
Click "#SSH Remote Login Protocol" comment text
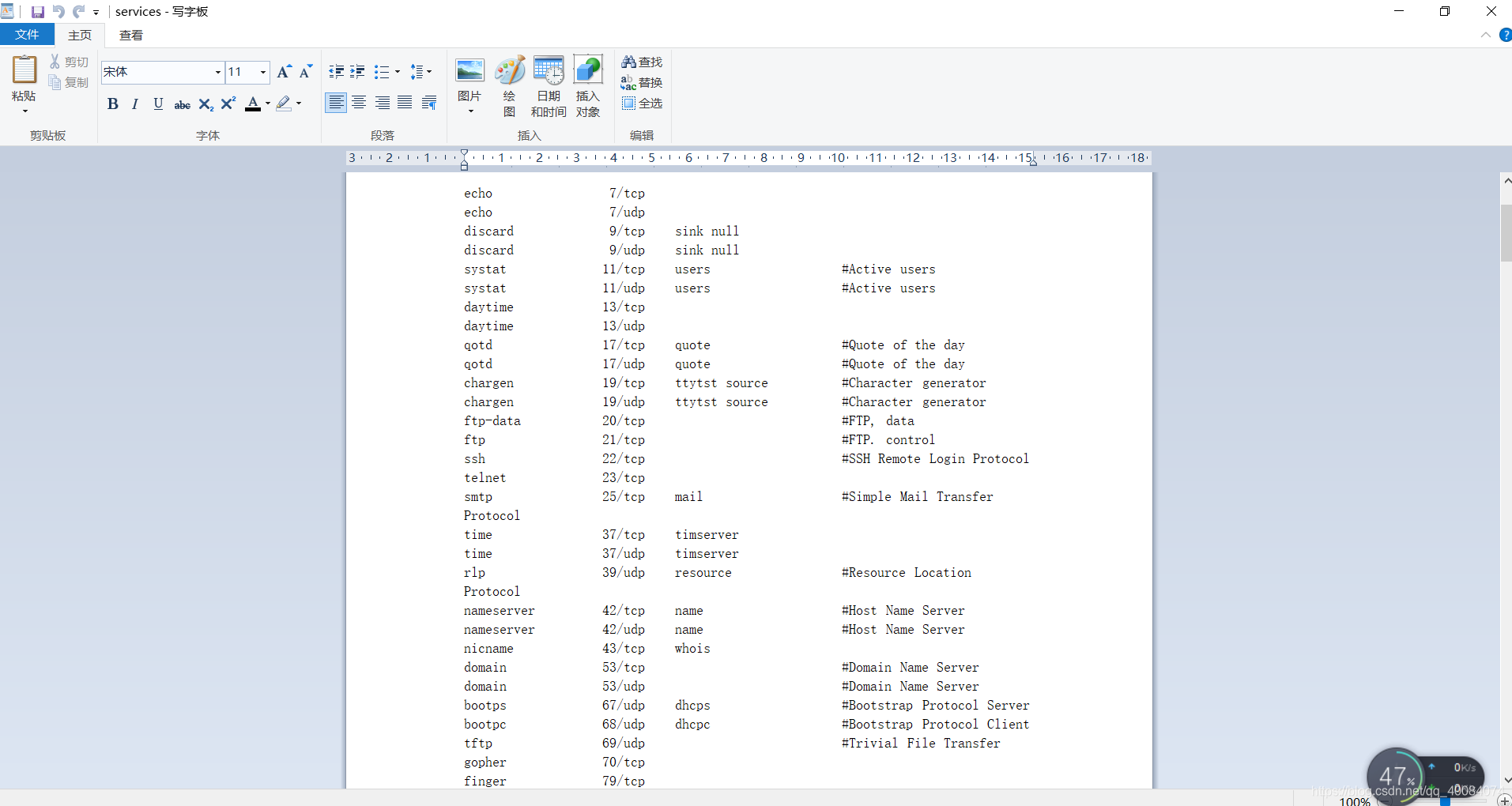935,458
